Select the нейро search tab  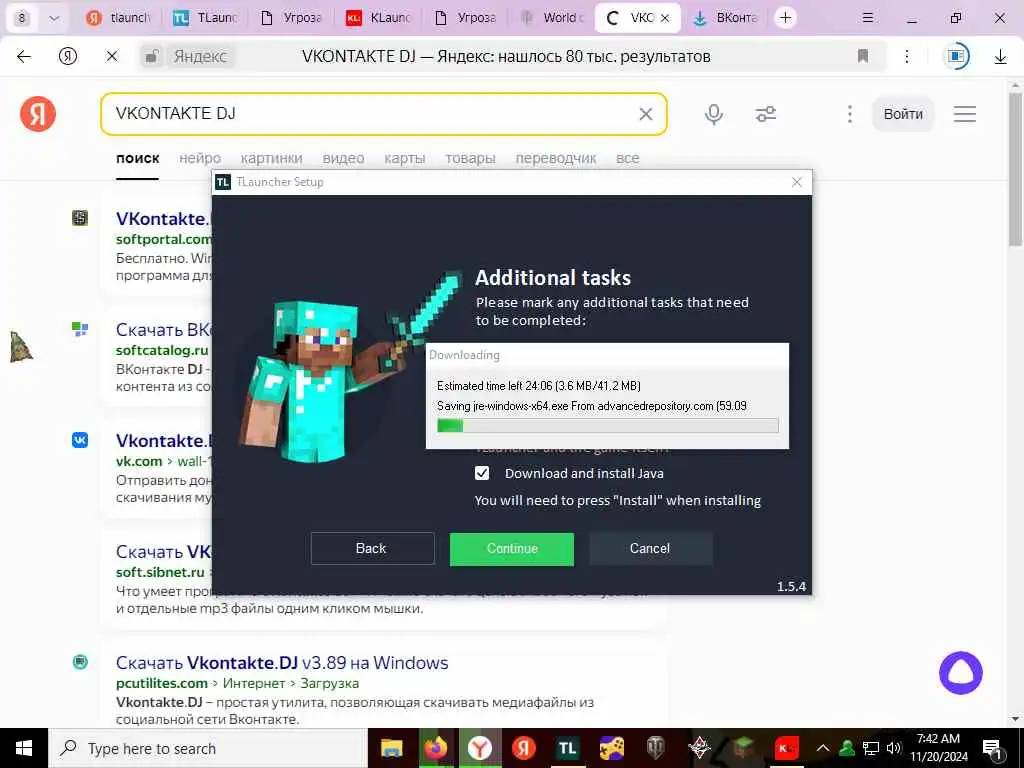pyautogui.click(x=200, y=158)
